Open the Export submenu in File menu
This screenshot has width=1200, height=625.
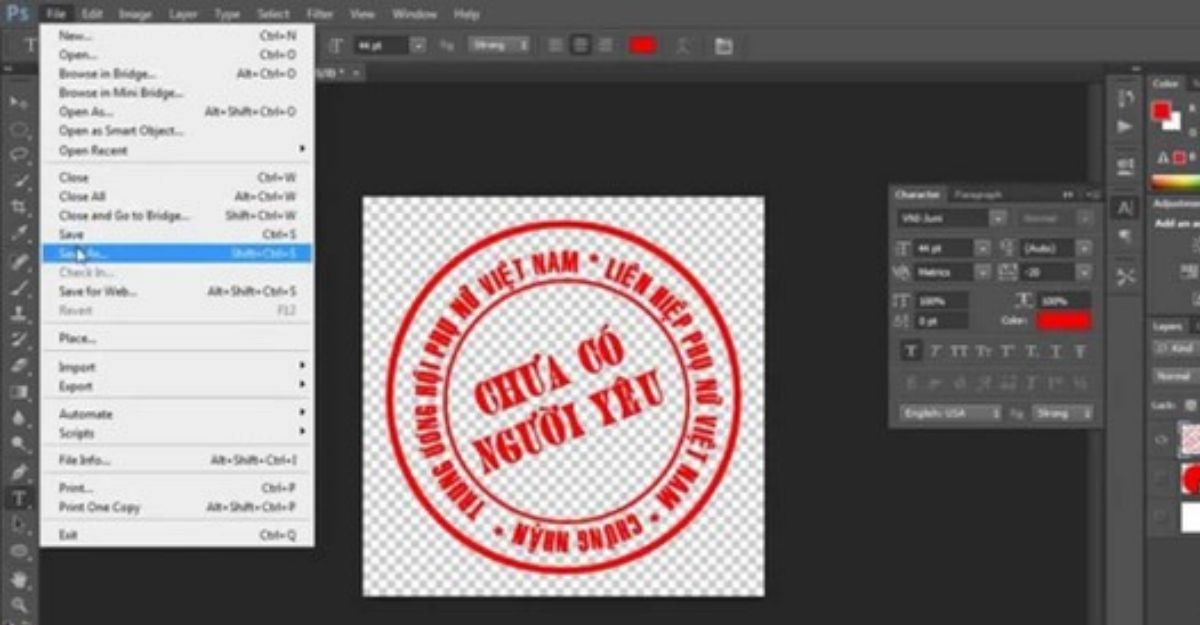click(177, 386)
